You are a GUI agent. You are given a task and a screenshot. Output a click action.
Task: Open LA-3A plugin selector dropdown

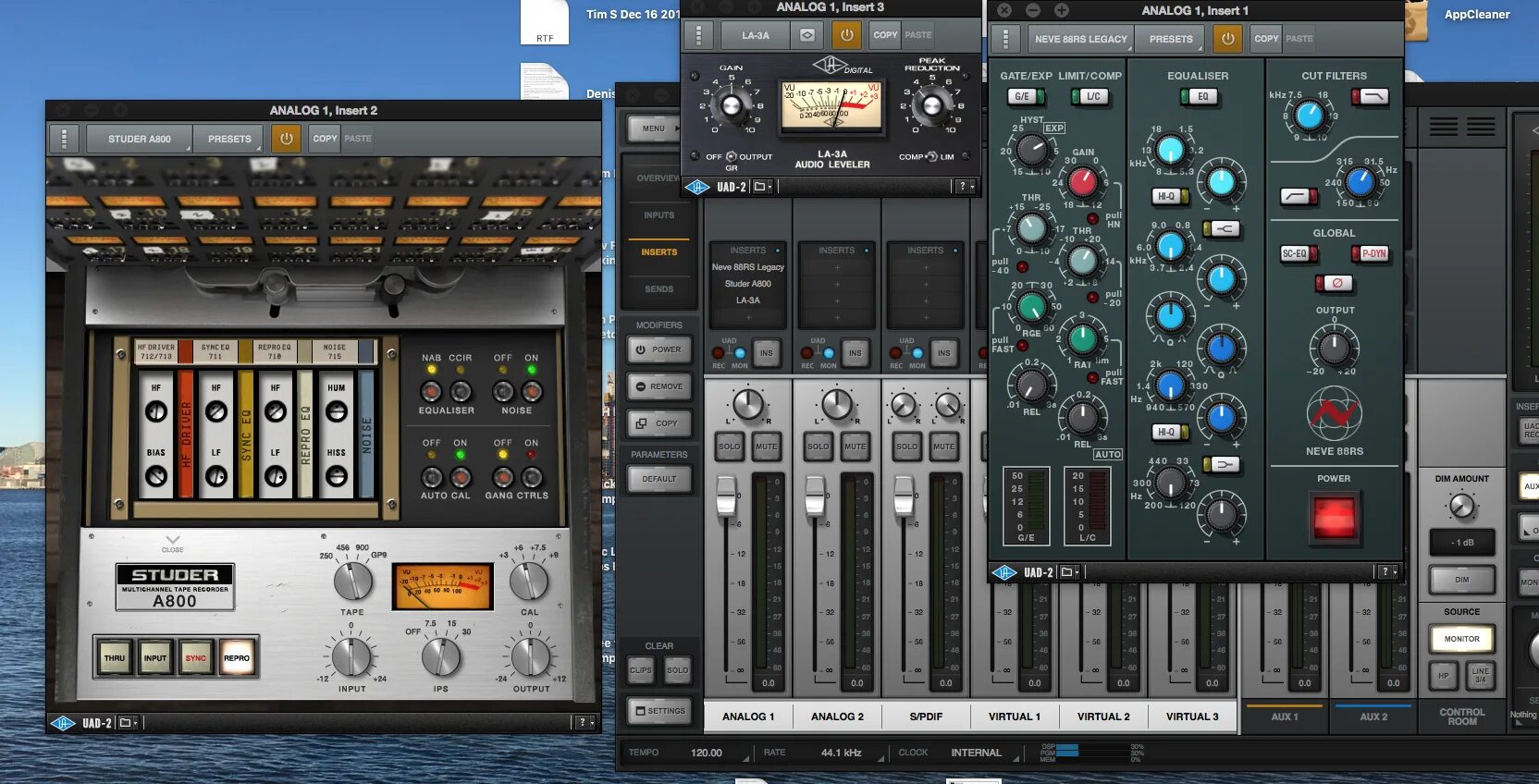[756, 35]
